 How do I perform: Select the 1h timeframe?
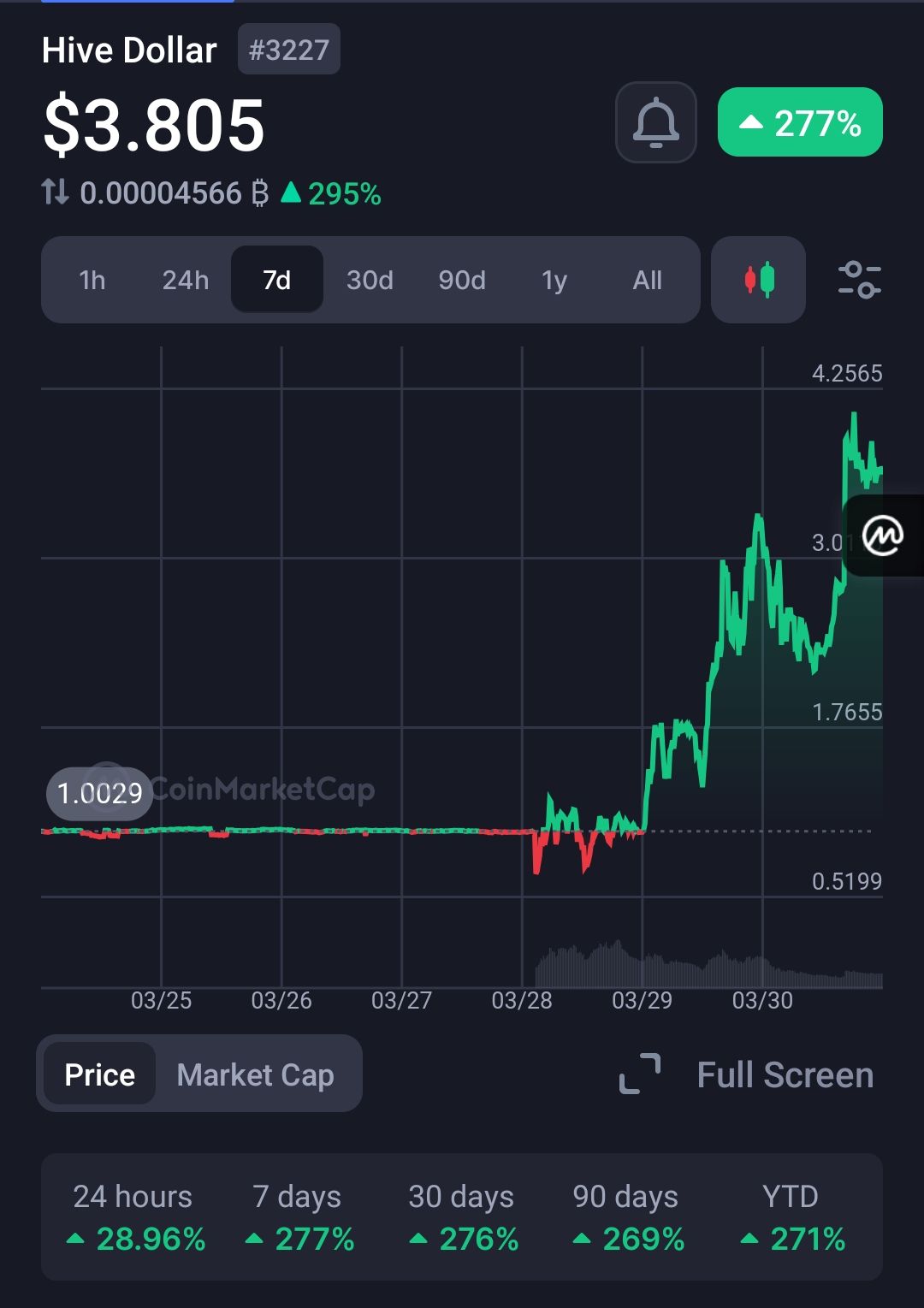tap(92, 280)
